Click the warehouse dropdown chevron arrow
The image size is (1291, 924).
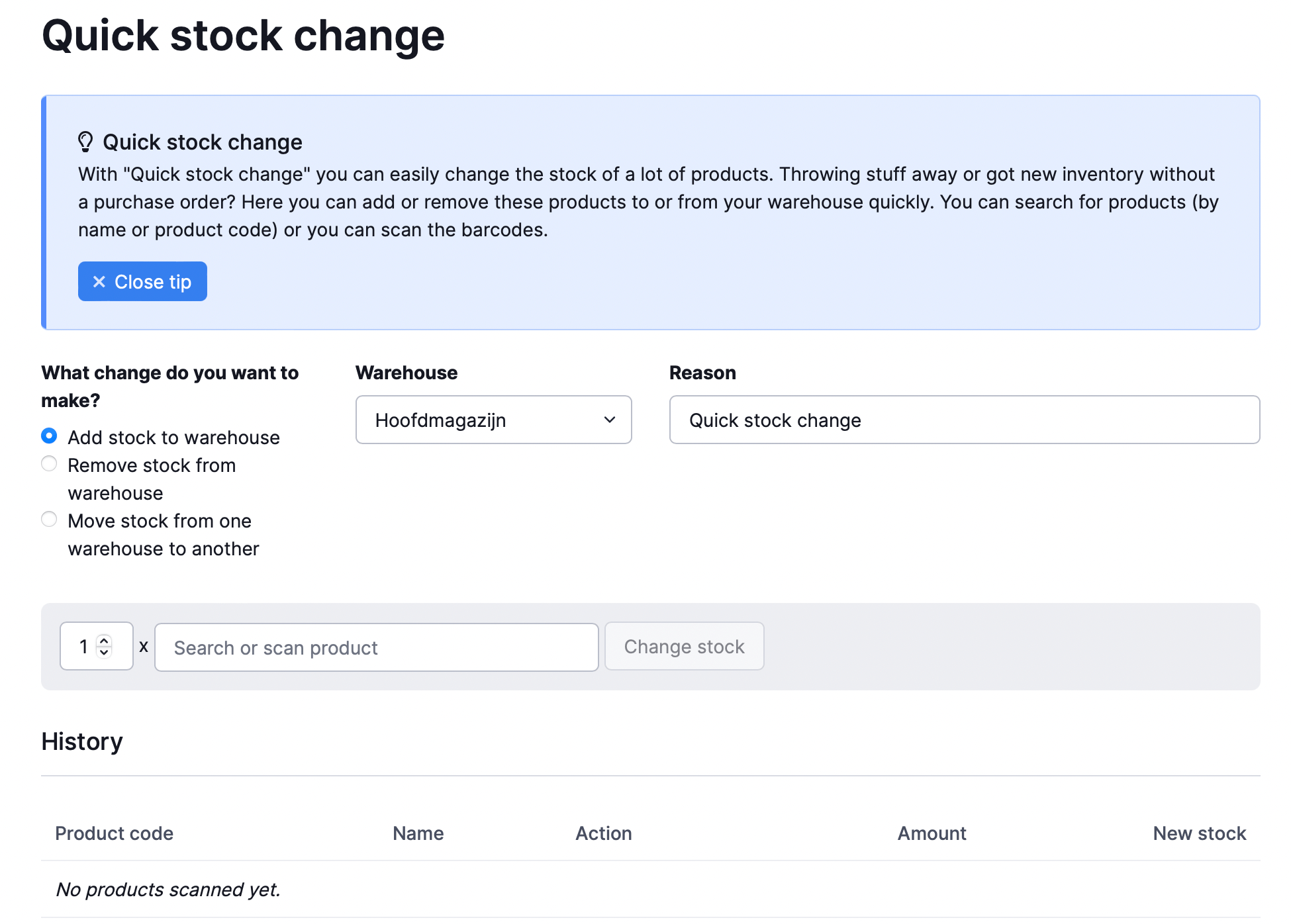pos(610,420)
